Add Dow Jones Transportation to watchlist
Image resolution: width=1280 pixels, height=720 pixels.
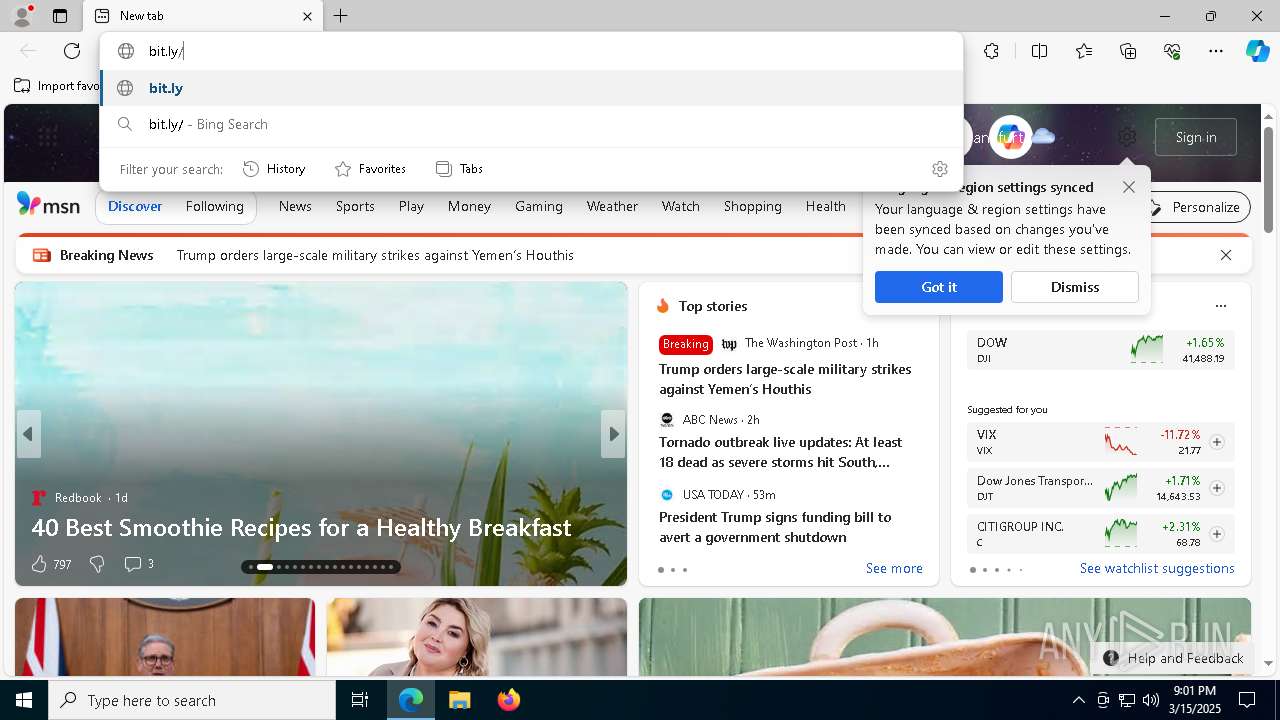coord(1217,488)
